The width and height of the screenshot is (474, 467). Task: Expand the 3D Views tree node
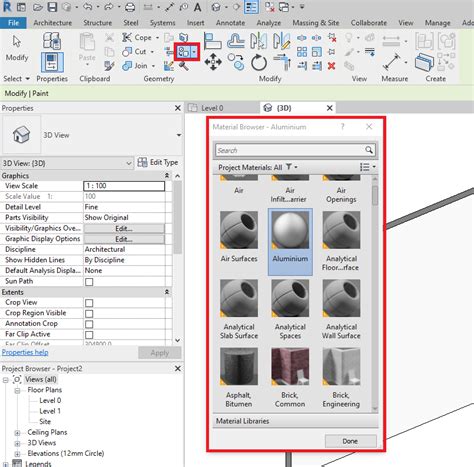pos(17,443)
